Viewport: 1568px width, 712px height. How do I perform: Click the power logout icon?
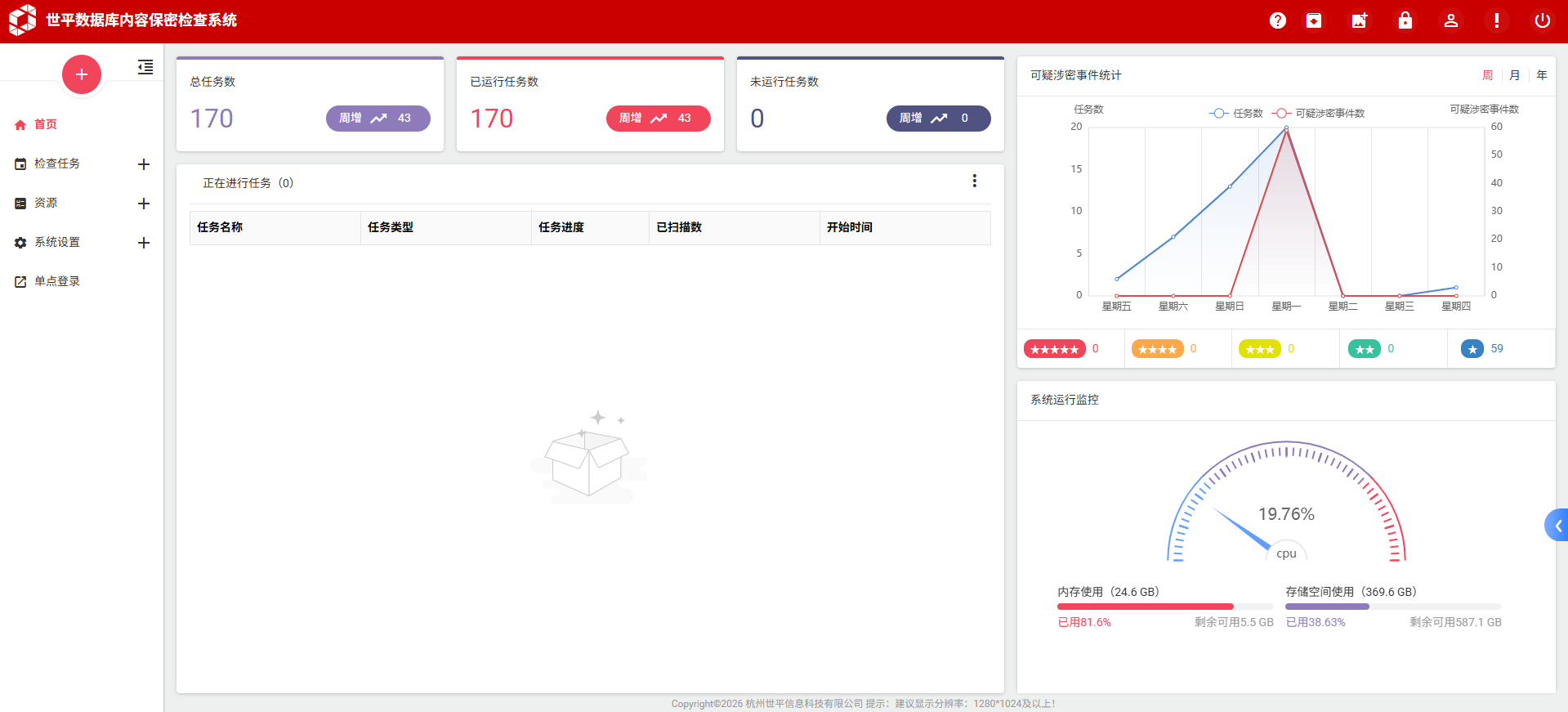tap(1542, 20)
